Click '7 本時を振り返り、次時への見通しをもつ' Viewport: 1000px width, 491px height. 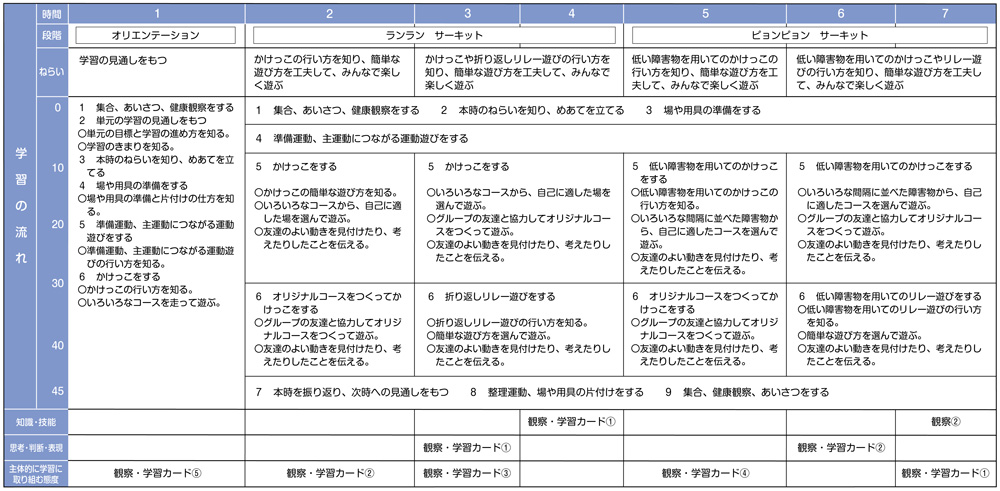point(352,392)
